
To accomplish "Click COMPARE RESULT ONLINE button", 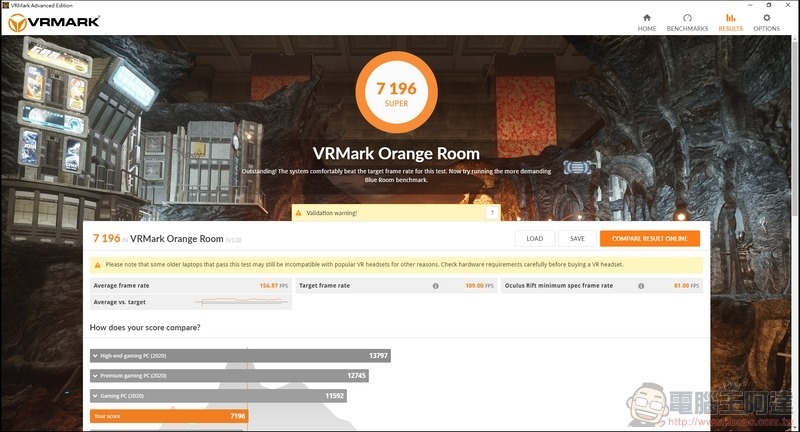I will coord(649,239).
